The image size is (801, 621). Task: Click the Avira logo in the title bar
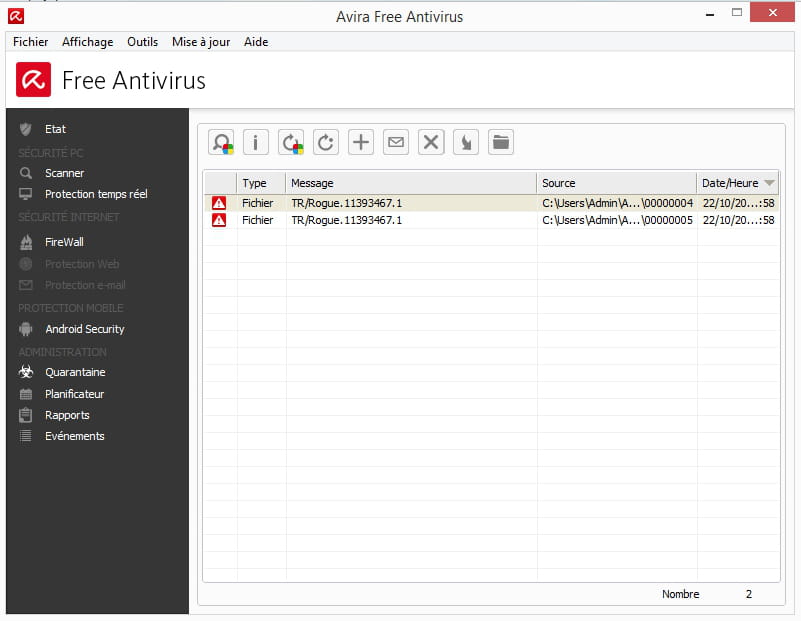pos(16,16)
